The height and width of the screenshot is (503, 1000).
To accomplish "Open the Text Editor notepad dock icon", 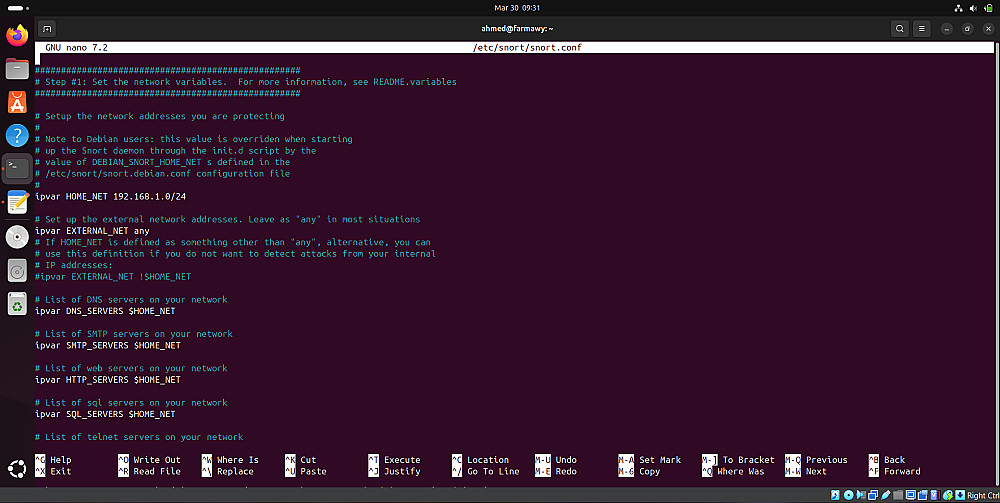I will [x=17, y=203].
